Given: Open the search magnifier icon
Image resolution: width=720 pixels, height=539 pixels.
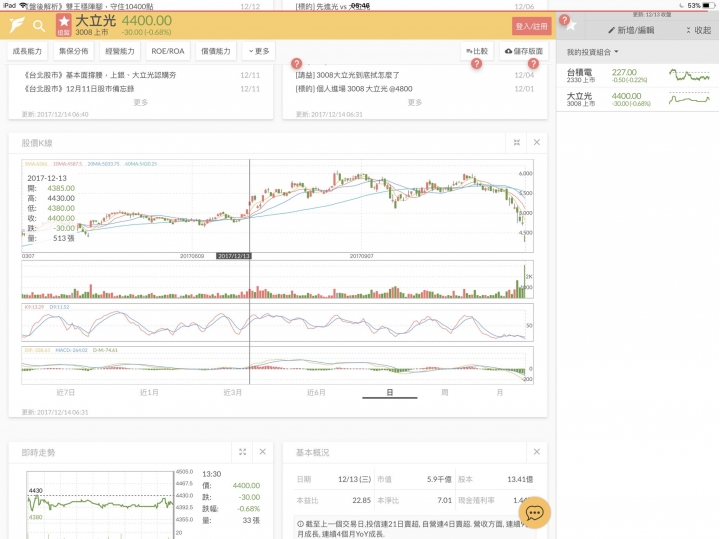Looking at the screenshot, I should [39, 26].
